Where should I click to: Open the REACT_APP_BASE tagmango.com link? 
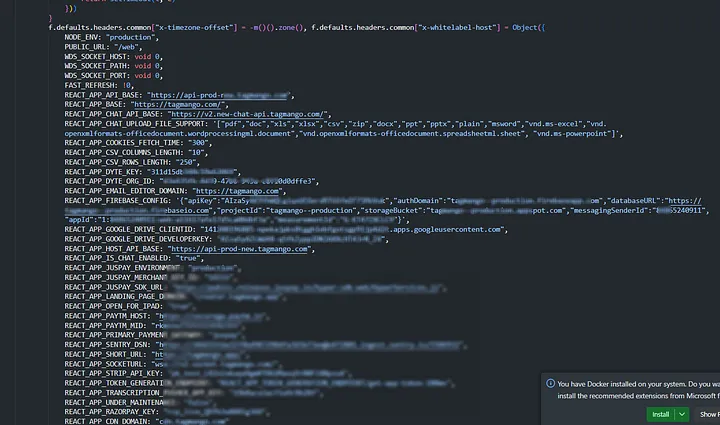tap(178, 105)
